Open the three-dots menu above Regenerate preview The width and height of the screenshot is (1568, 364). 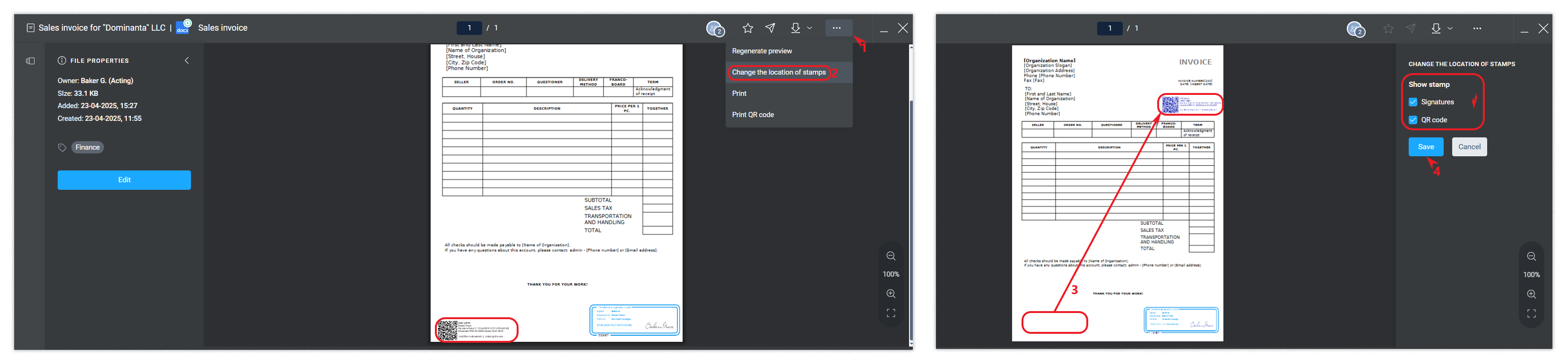tap(836, 28)
